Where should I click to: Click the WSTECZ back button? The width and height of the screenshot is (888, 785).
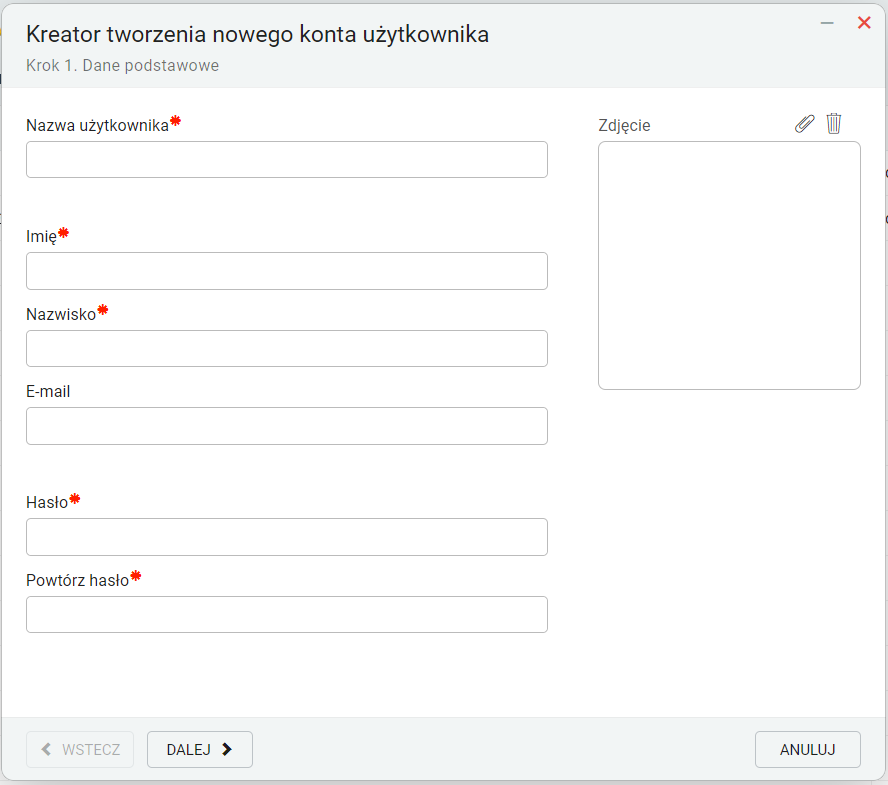pyautogui.click(x=80, y=749)
